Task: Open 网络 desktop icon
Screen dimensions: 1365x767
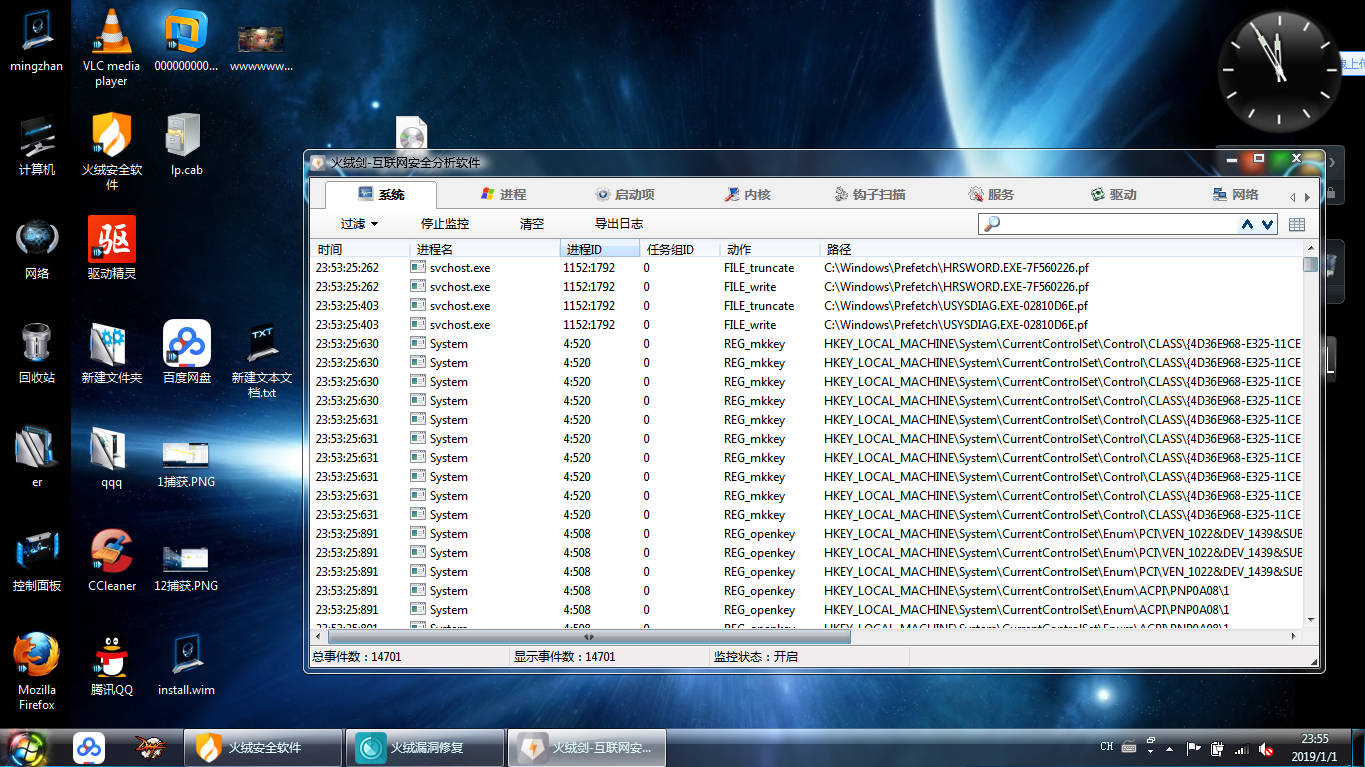Action: [37, 250]
